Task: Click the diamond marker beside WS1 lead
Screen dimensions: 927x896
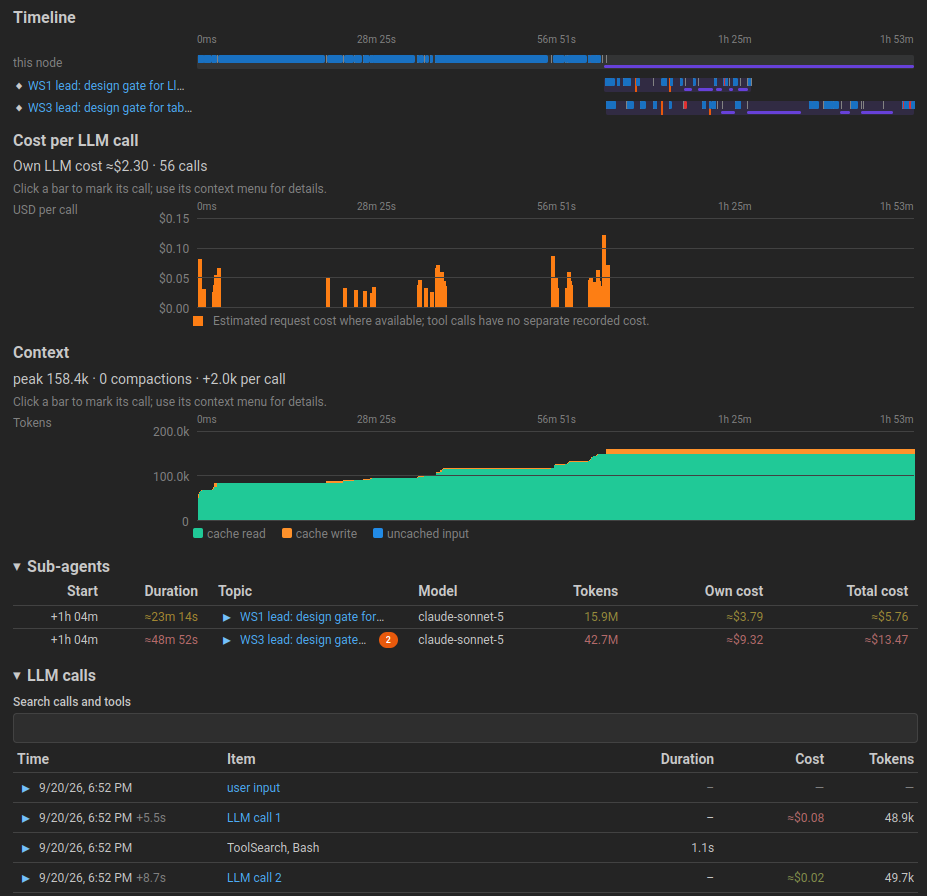Action: [19, 86]
